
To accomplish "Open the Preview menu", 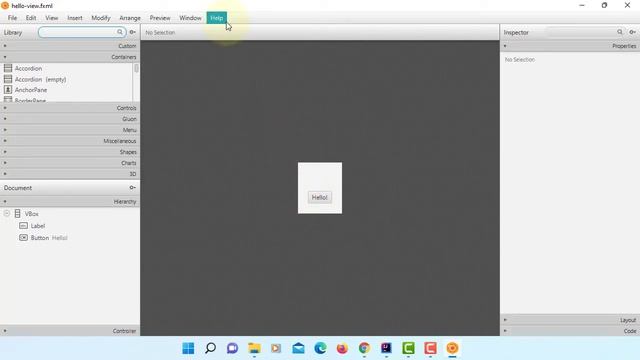I will pos(160,18).
